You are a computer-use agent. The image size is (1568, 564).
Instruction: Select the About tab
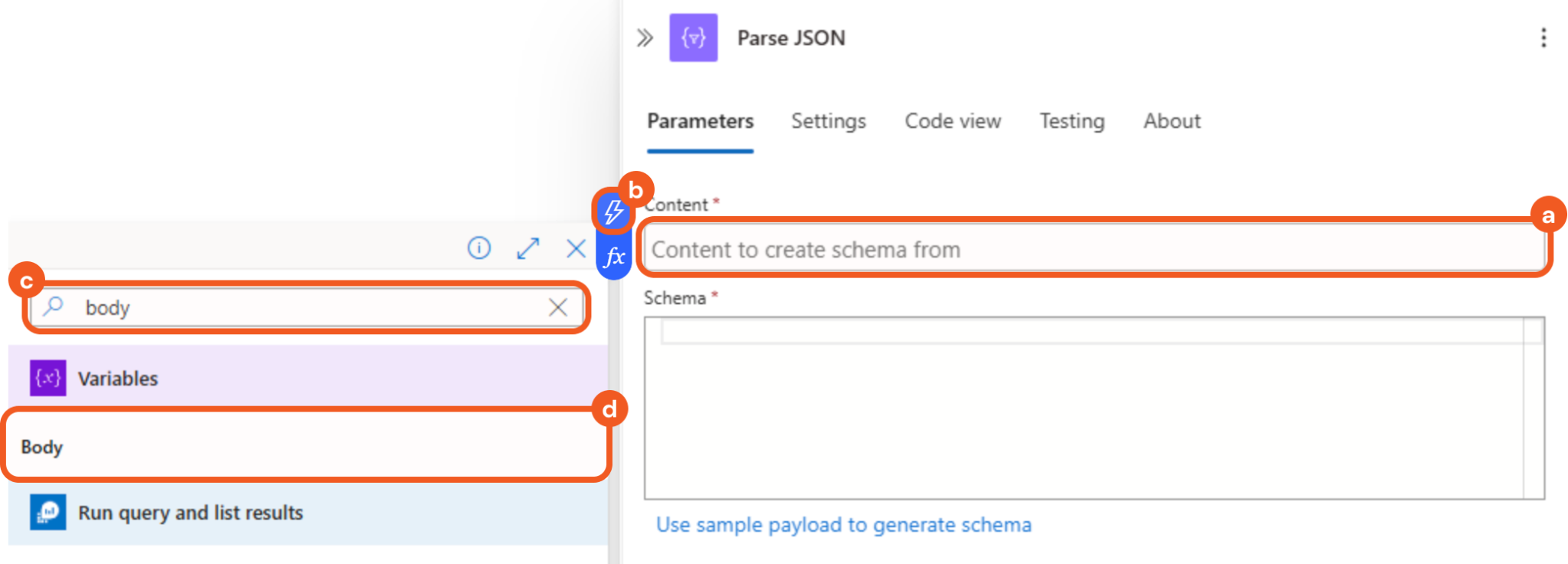(1171, 121)
